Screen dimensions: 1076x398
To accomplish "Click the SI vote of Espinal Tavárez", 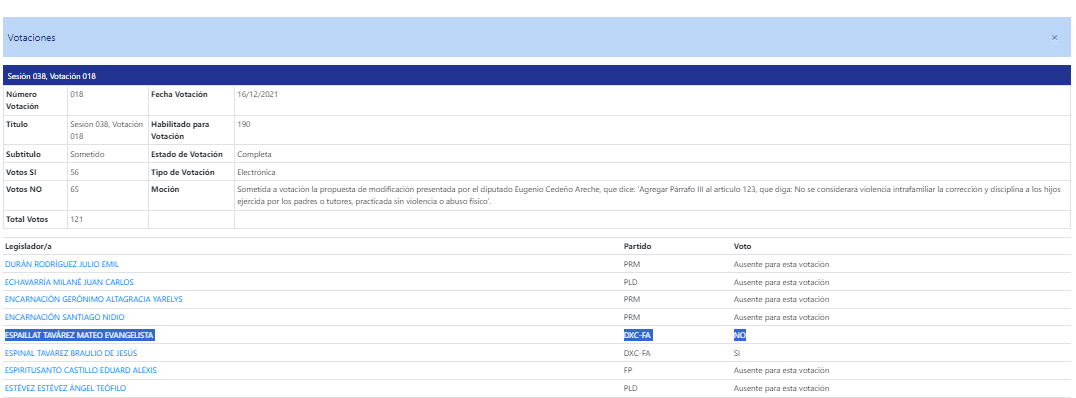I will [737, 353].
